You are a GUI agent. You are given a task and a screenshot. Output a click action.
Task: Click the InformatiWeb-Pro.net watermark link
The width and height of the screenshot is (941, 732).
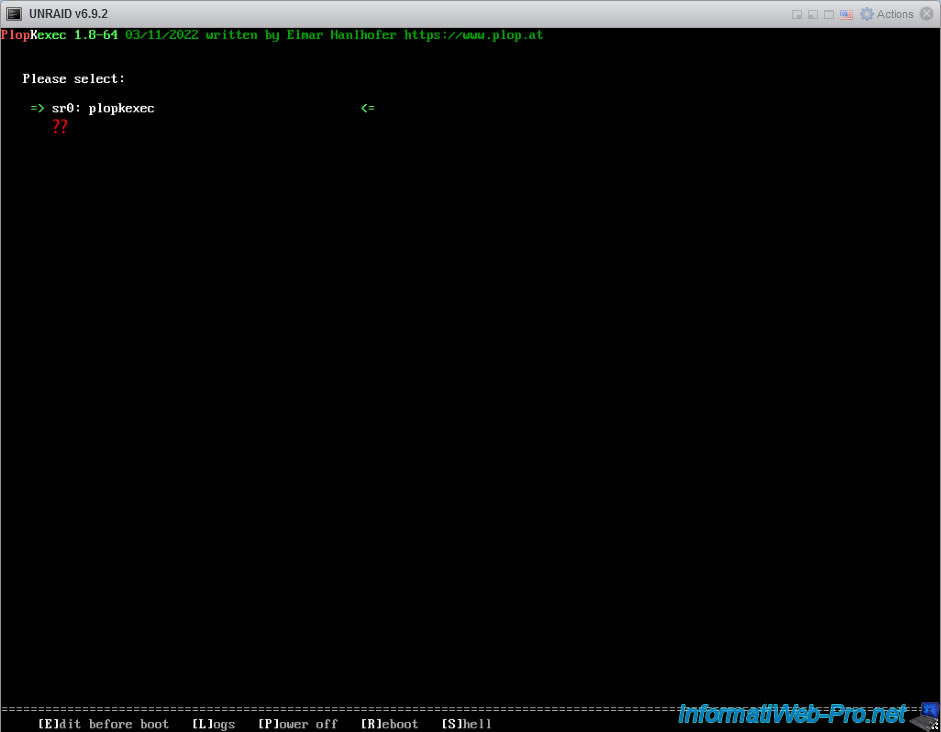point(792,714)
